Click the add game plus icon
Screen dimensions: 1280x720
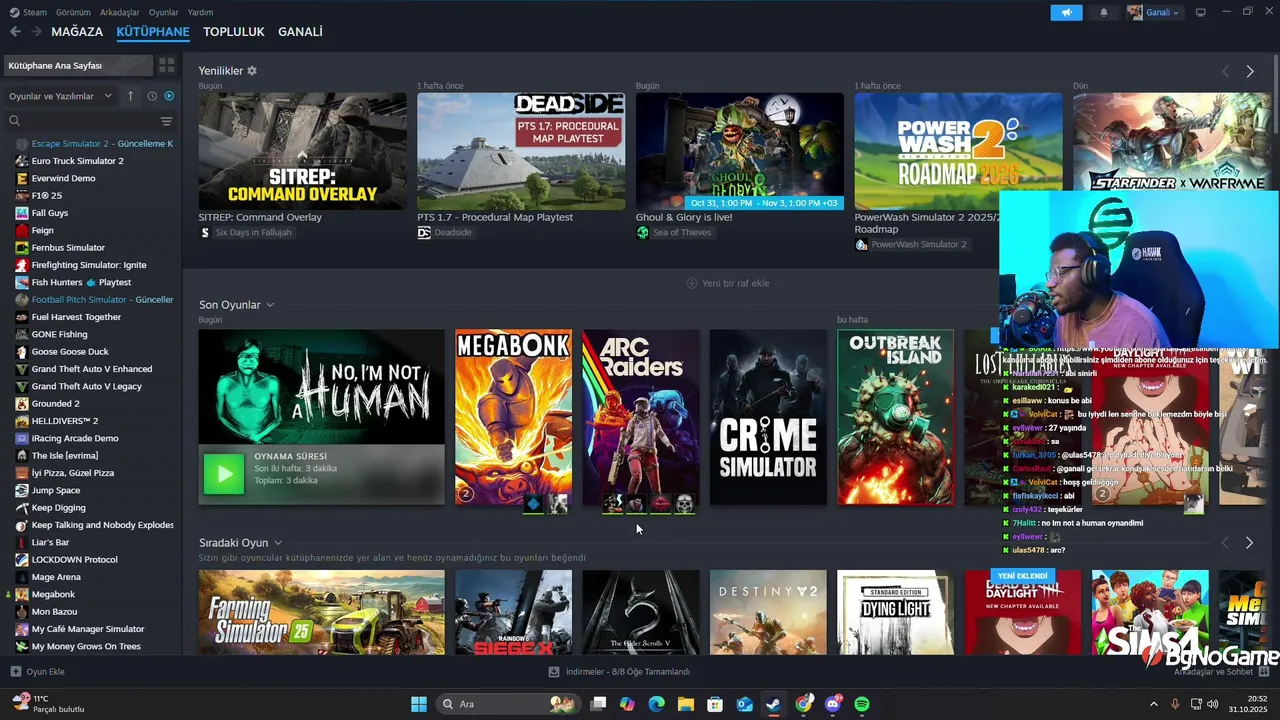click(x=15, y=672)
